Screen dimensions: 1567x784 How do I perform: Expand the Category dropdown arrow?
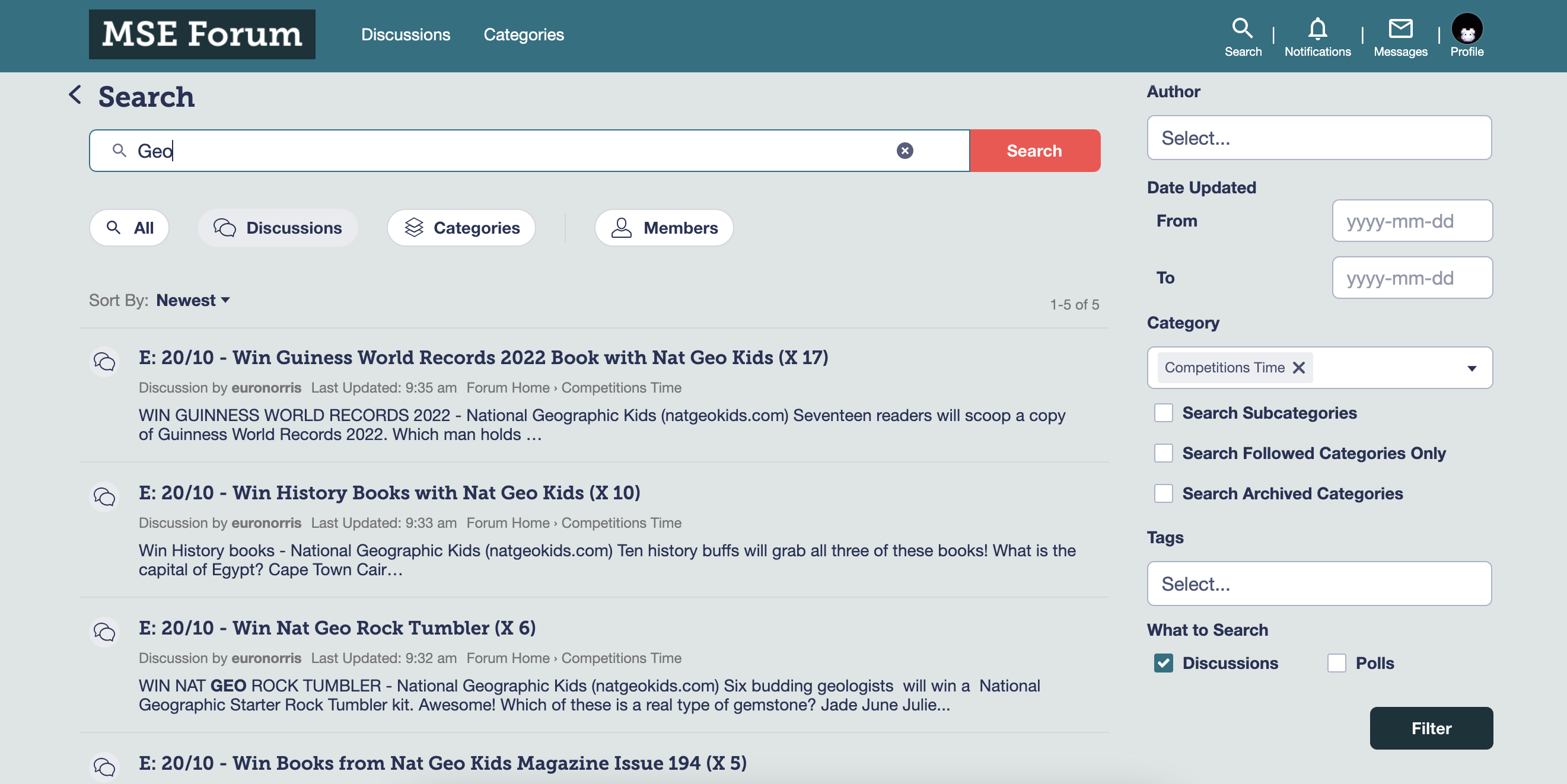pyautogui.click(x=1471, y=369)
